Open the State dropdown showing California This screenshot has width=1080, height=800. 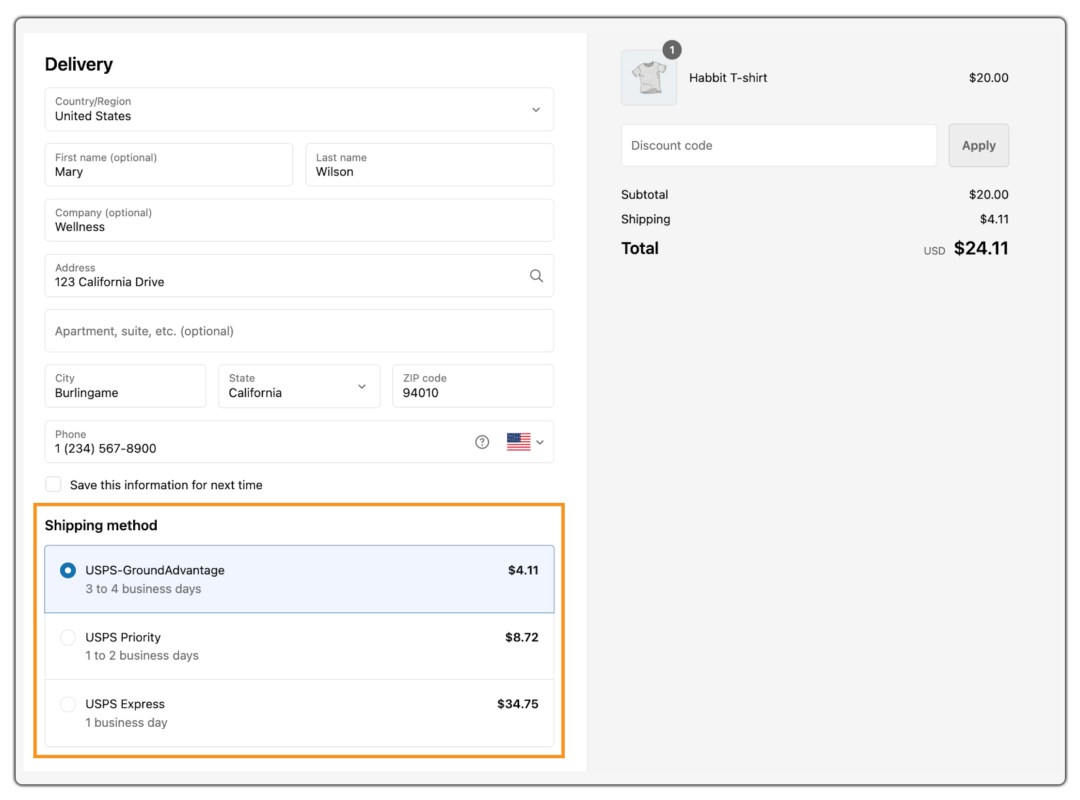pyautogui.click(x=299, y=386)
